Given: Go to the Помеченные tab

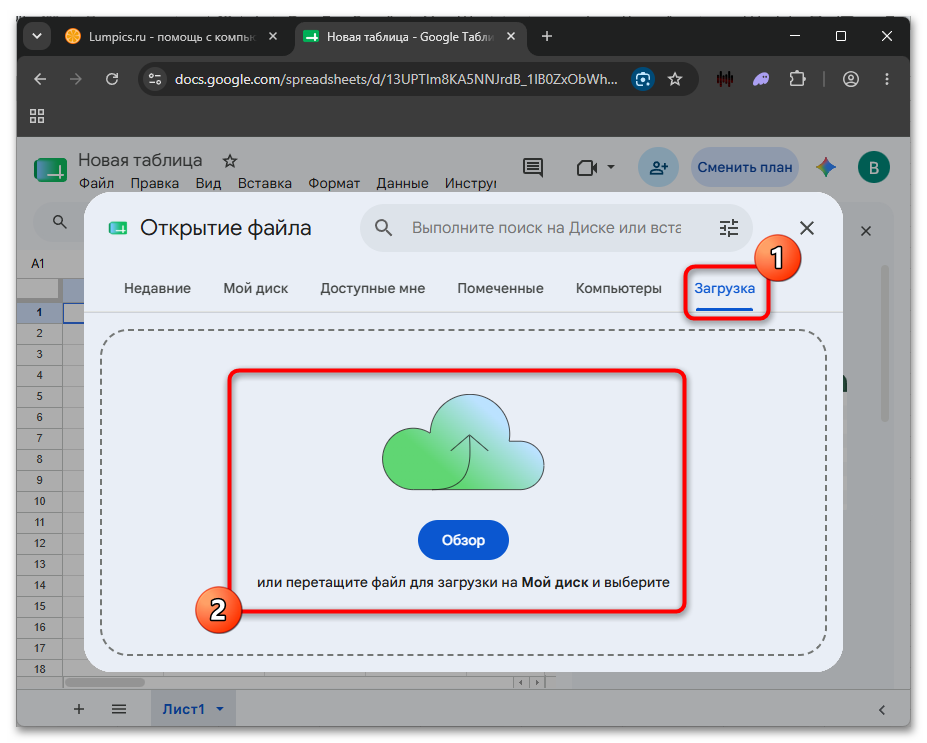Looking at the screenshot, I should tap(500, 288).
